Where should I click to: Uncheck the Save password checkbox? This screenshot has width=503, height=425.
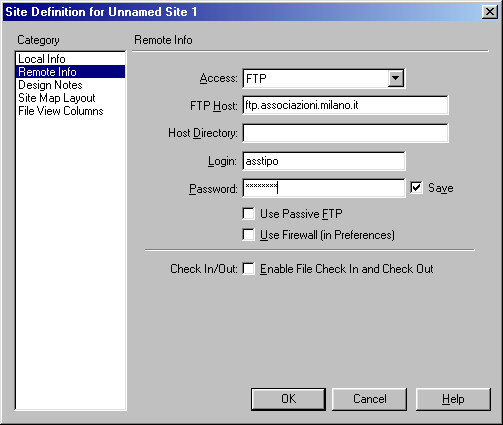416,188
